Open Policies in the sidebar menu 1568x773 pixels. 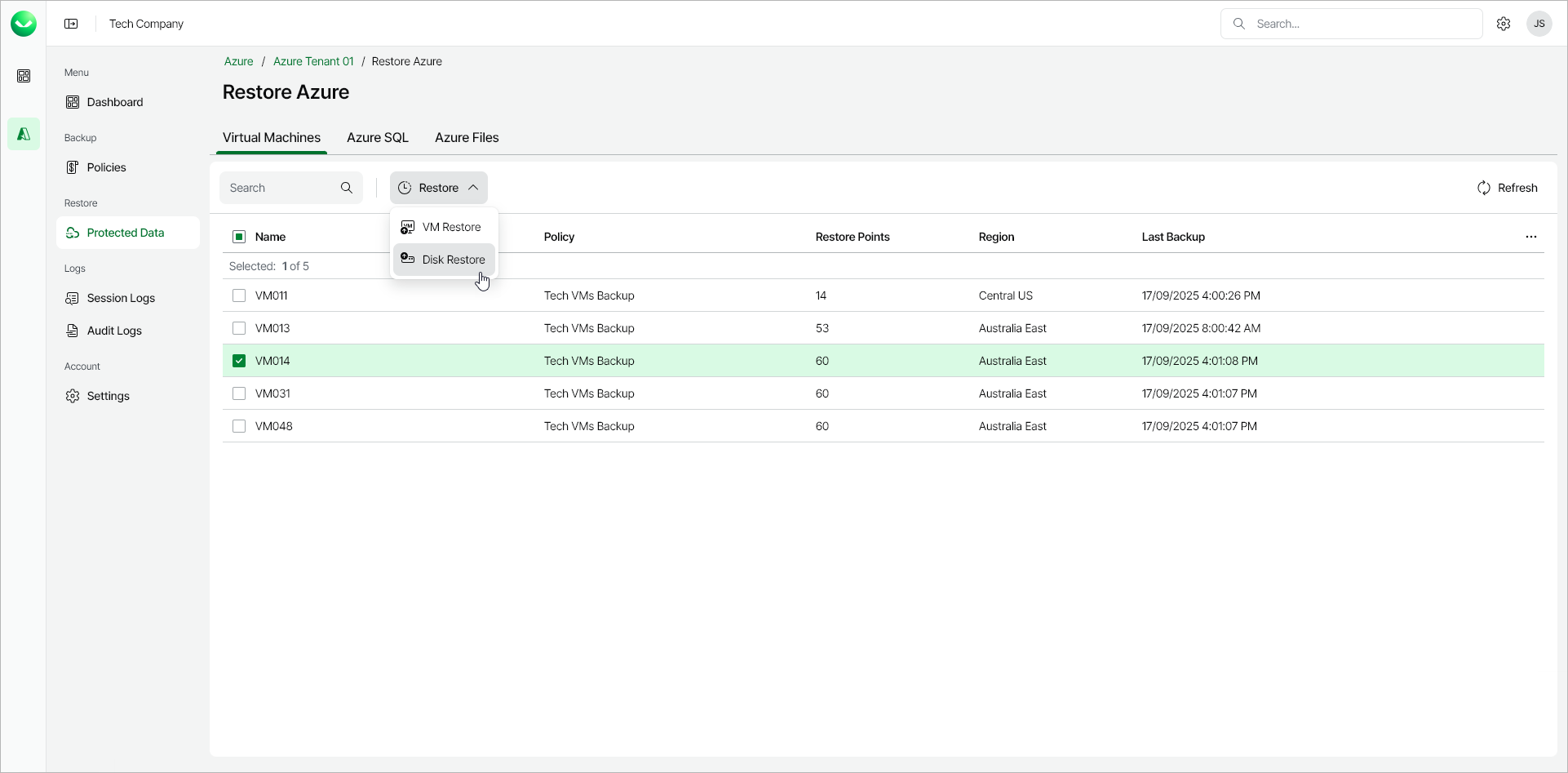click(106, 167)
